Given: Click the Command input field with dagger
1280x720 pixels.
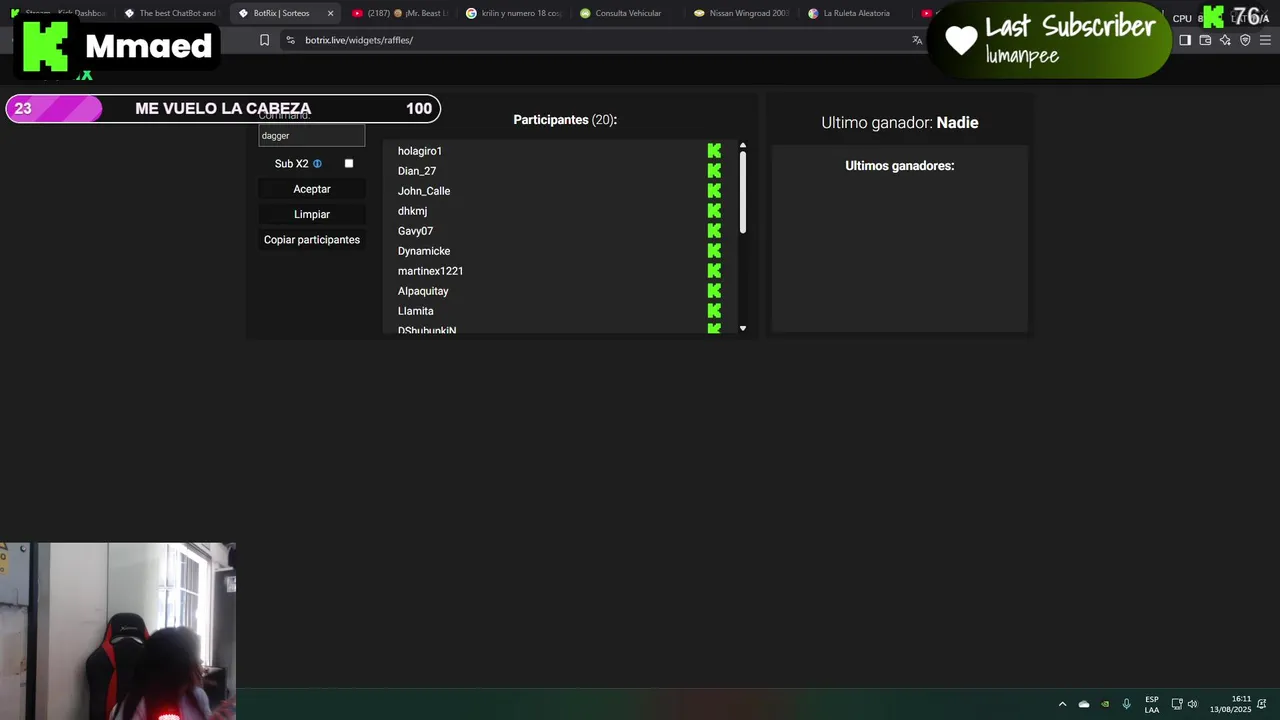Looking at the screenshot, I should pos(312,136).
